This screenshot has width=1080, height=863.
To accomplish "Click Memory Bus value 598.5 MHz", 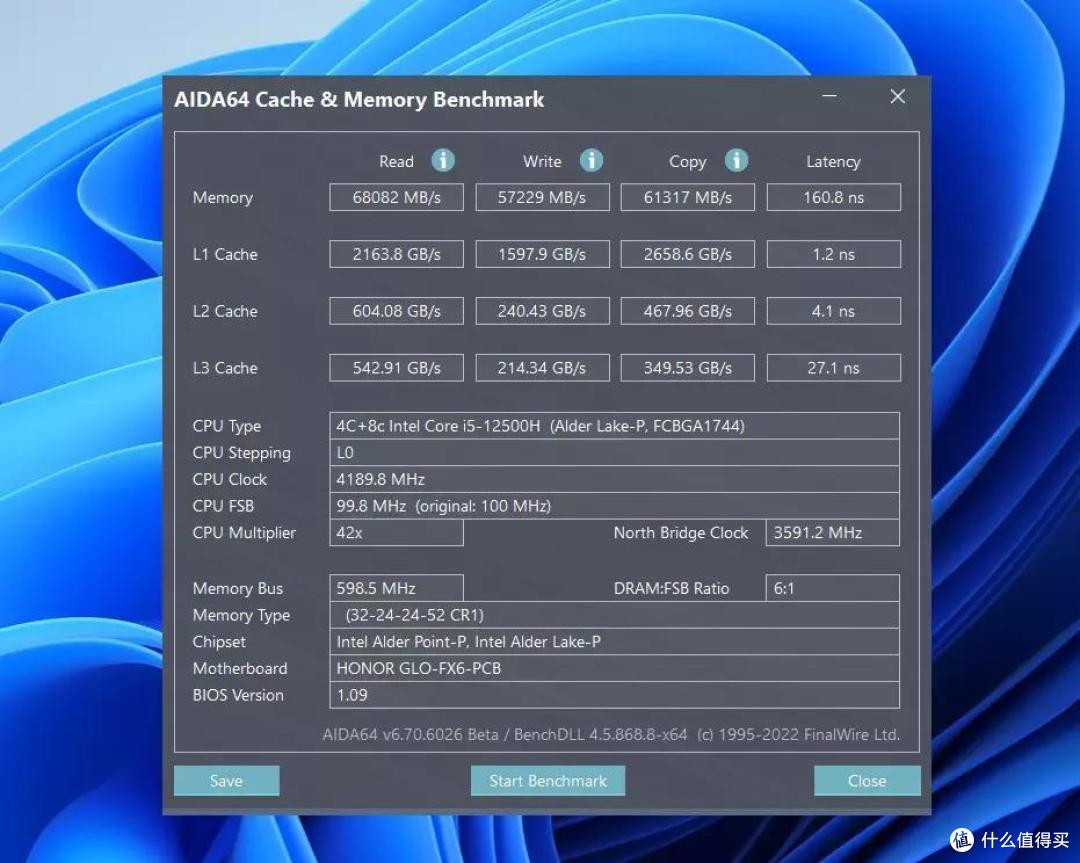I will coord(397,588).
